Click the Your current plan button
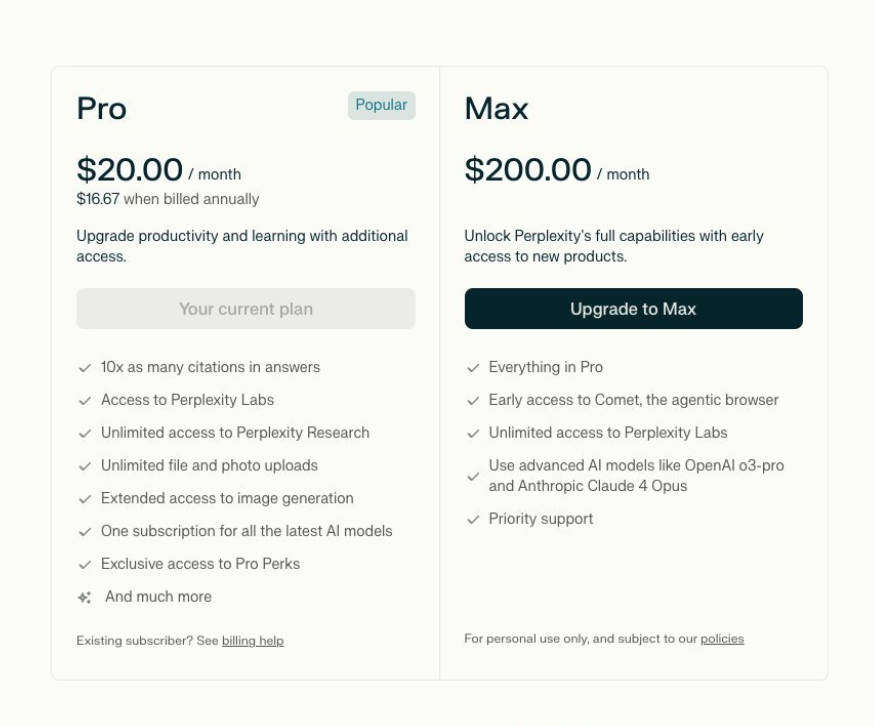 (246, 308)
